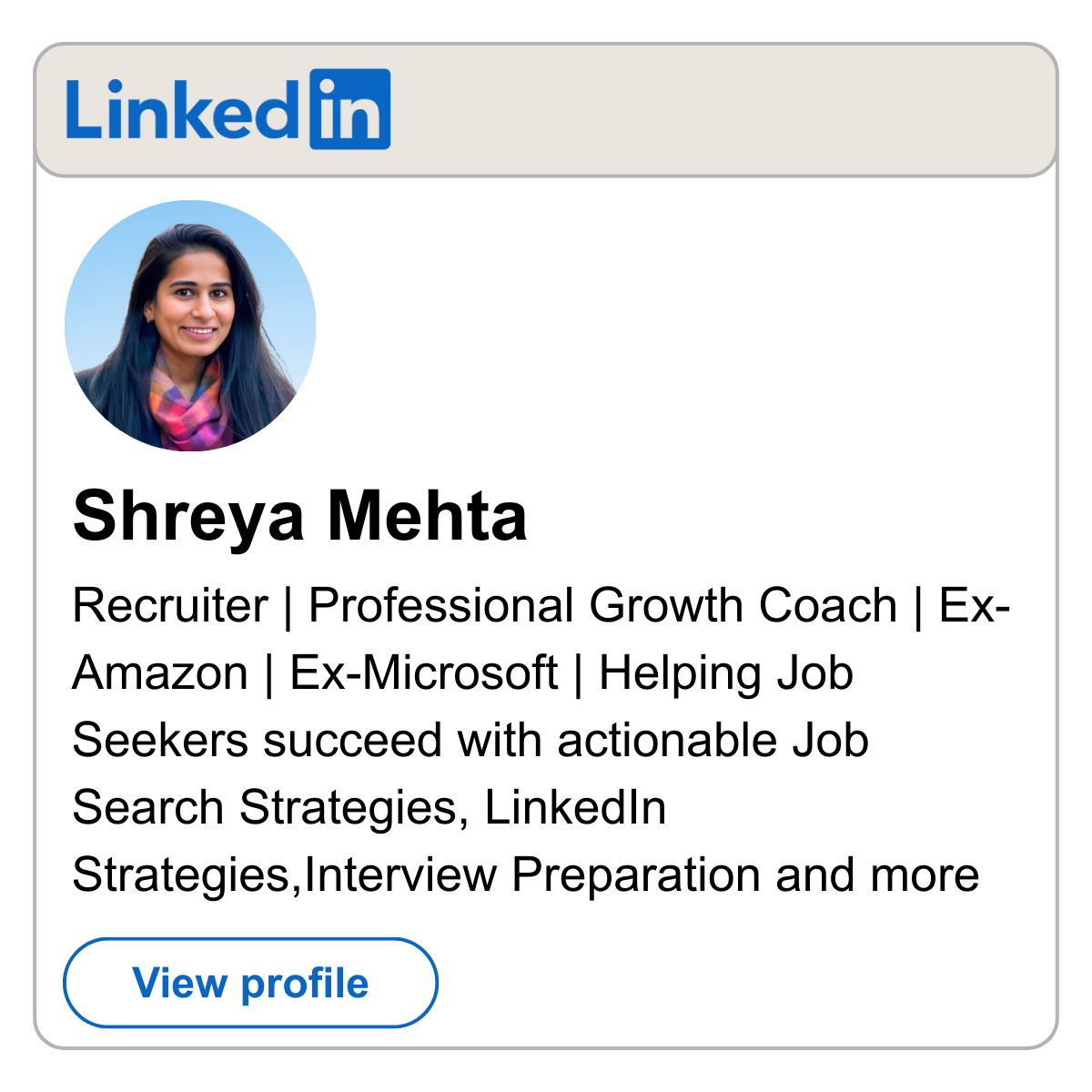
Task: Click the first name "Shreya"
Action: tap(188, 516)
